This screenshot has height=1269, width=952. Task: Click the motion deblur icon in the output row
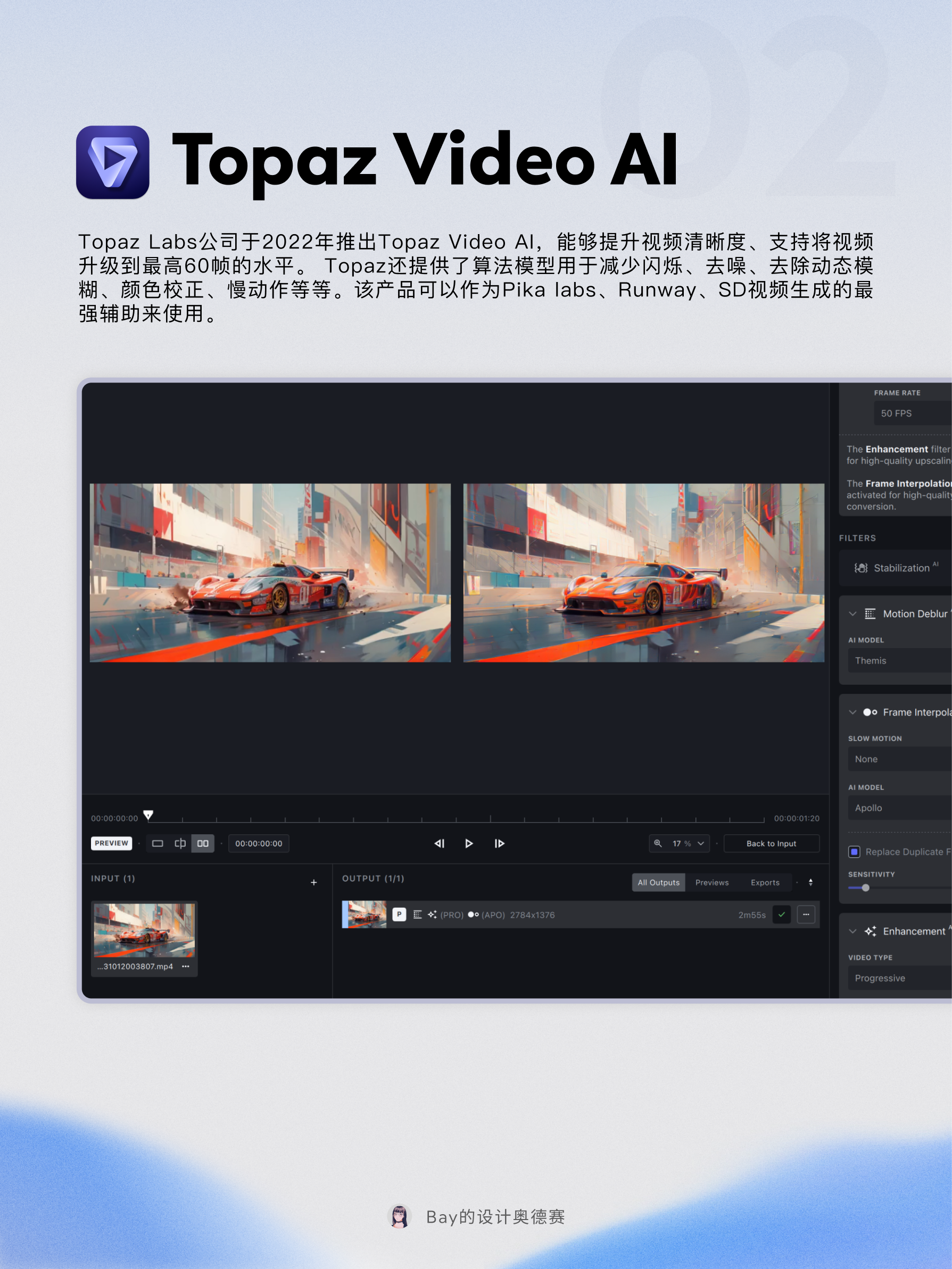pyautogui.click(x=418, y=915)
